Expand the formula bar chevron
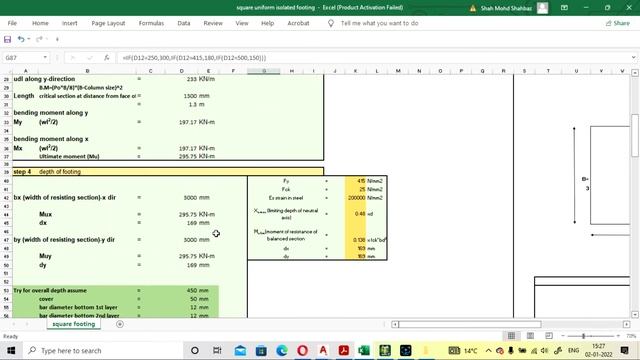 633,58
